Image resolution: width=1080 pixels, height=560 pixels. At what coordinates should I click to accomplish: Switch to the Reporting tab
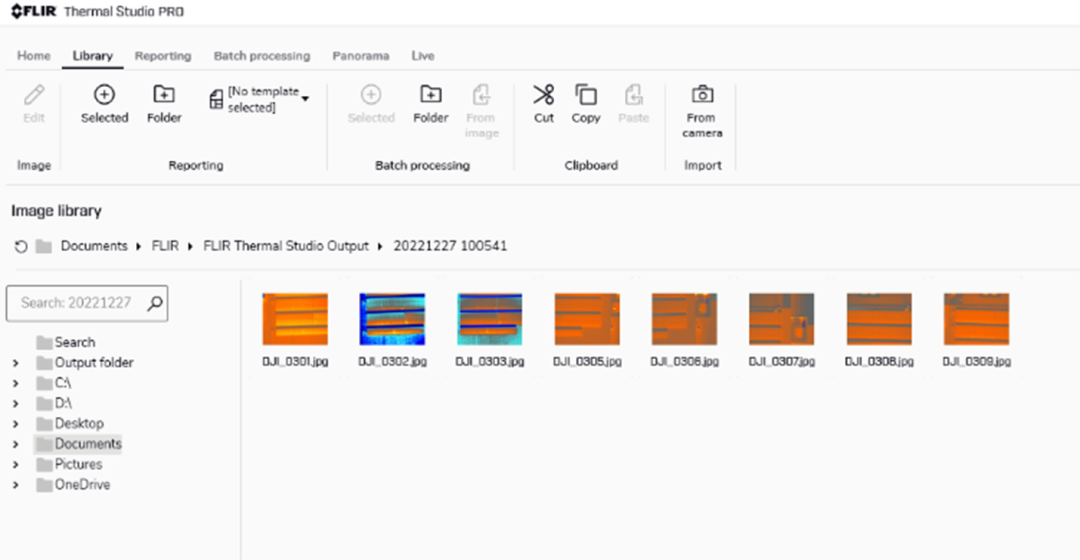coord(163,56)
